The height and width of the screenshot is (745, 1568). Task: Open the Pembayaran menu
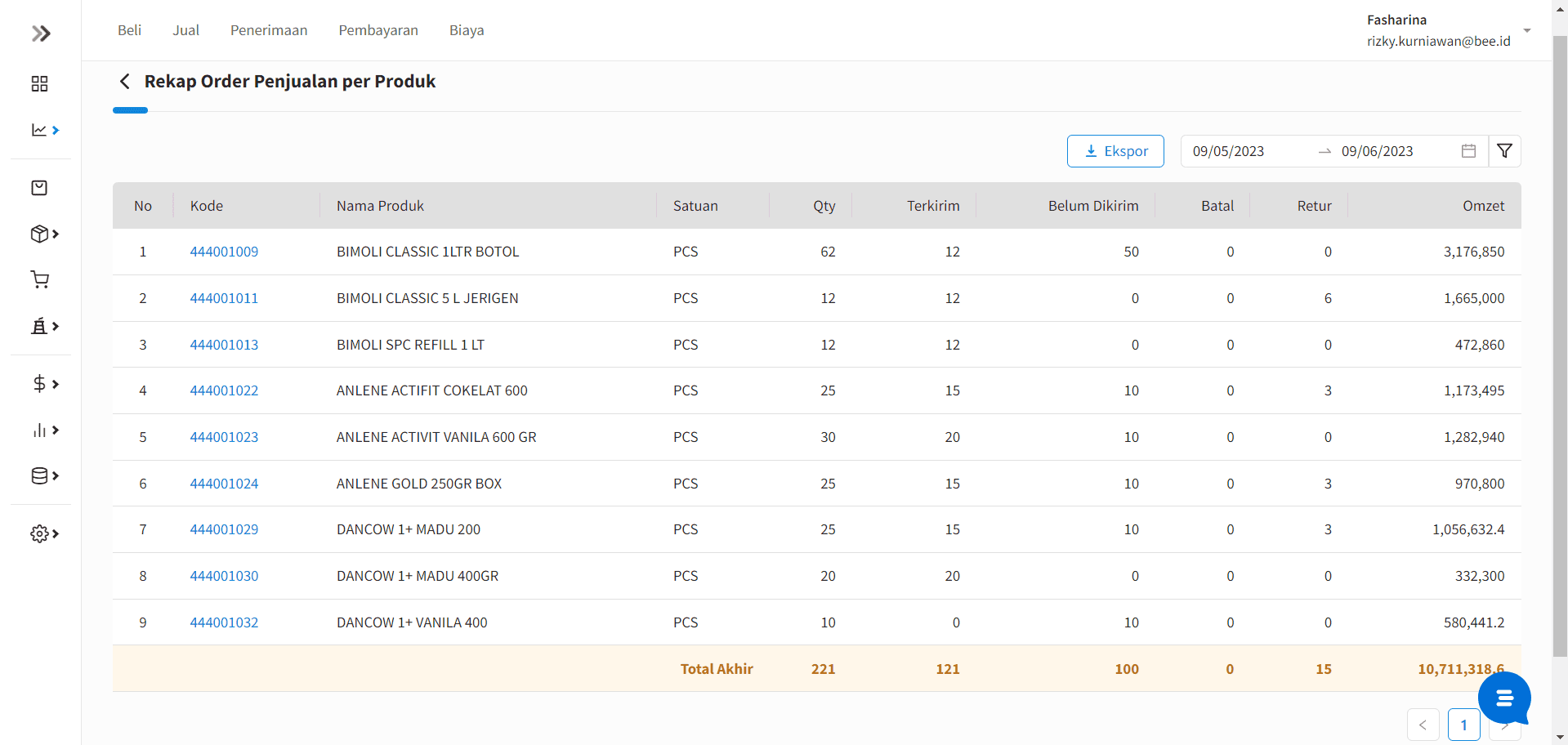tap(378, 30)
